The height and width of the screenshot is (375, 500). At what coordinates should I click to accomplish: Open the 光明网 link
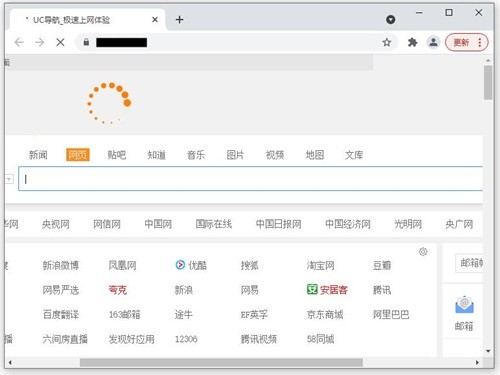tap(408, 224)
